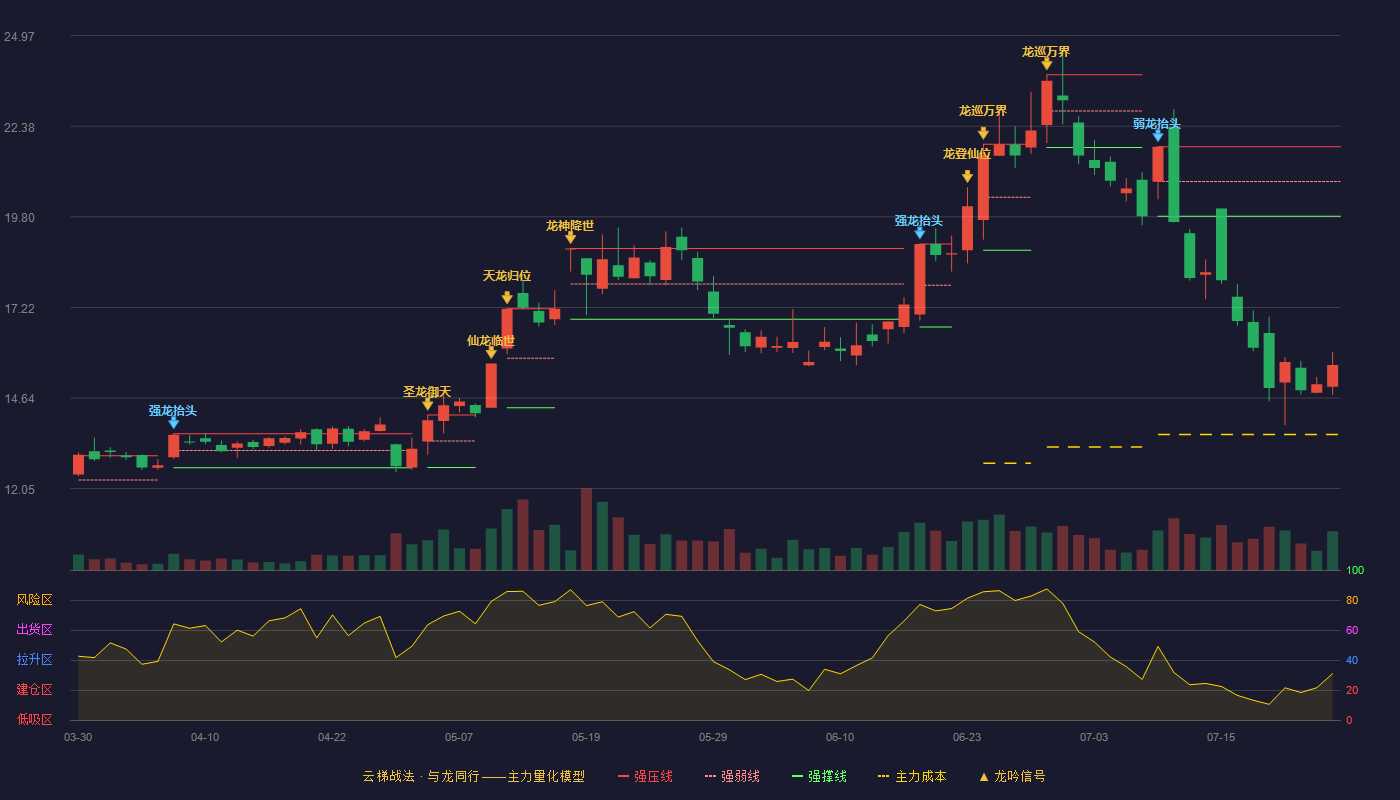Click the 06-10 date axis label

[840, 737]
